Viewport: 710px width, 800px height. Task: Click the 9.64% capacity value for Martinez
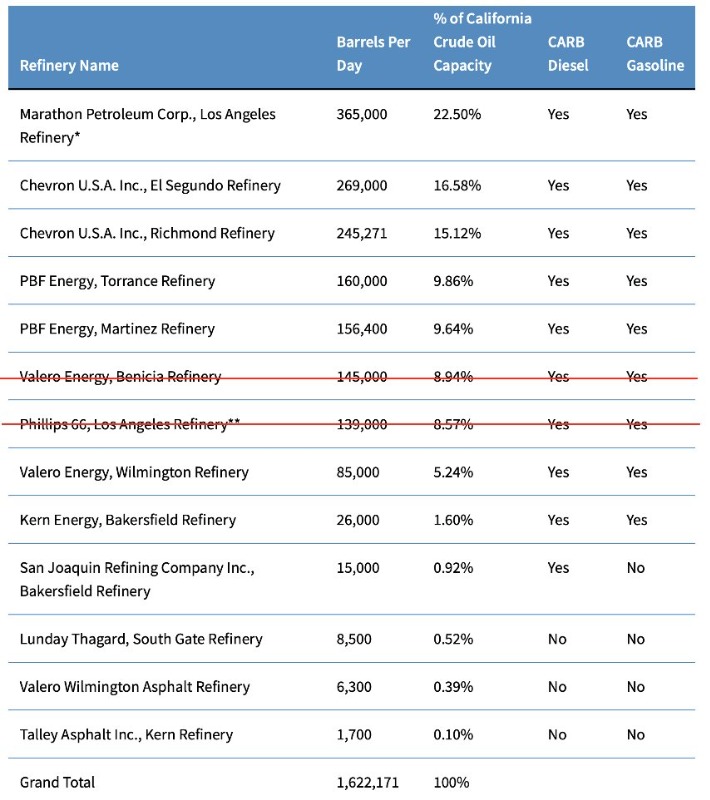[x=457, y=329]
